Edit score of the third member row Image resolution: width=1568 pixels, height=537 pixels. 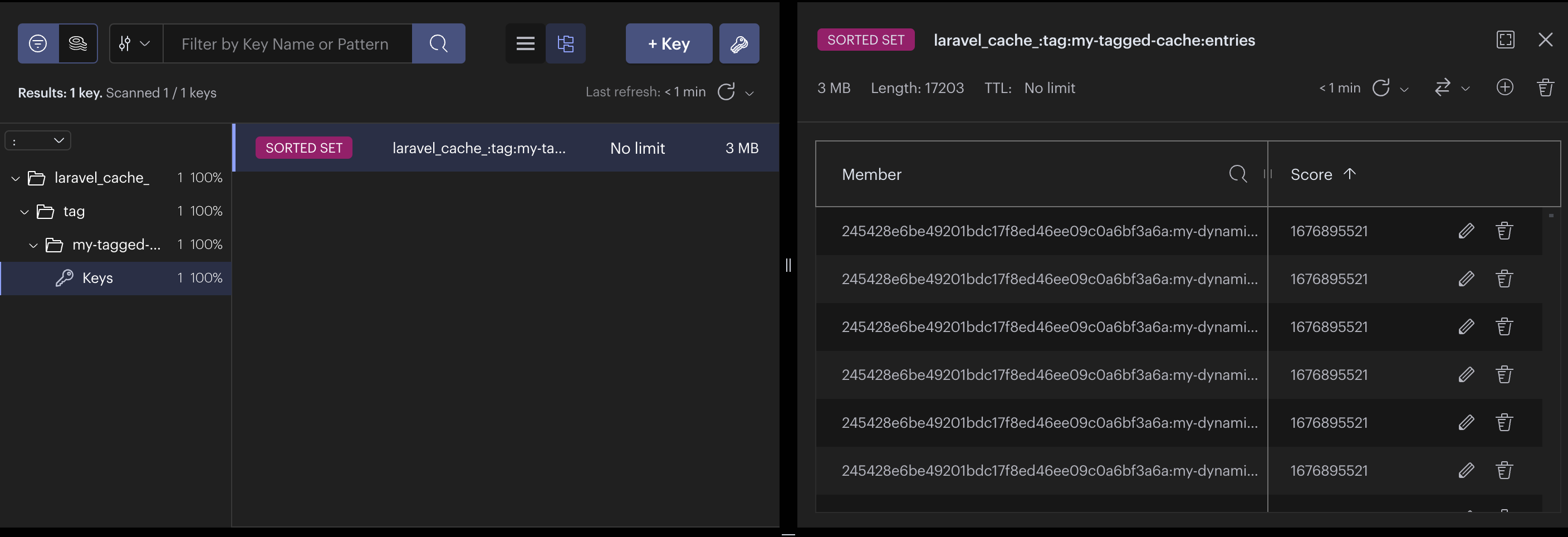pos(1466,327)
